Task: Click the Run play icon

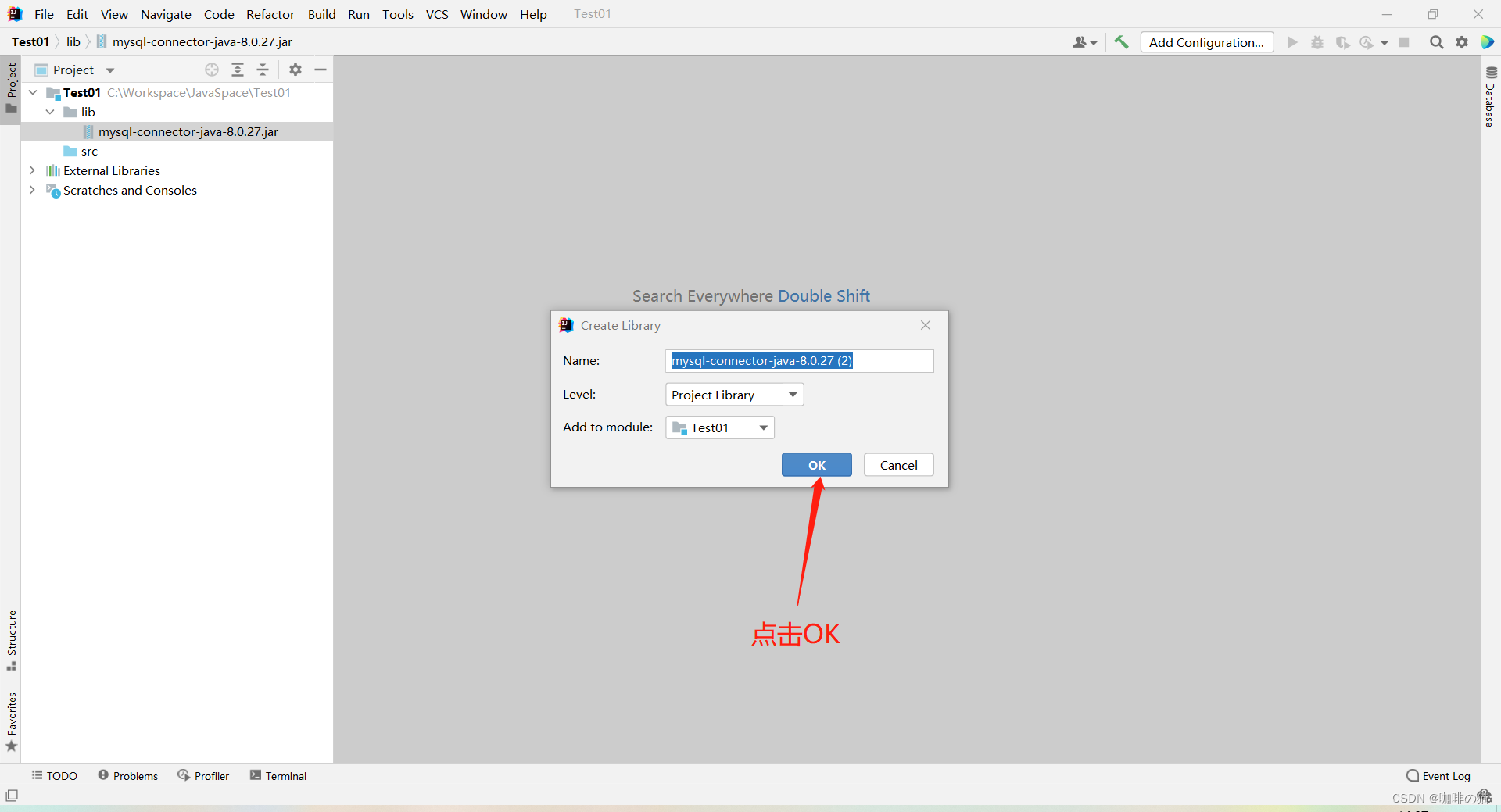Action: [1292, 42]
